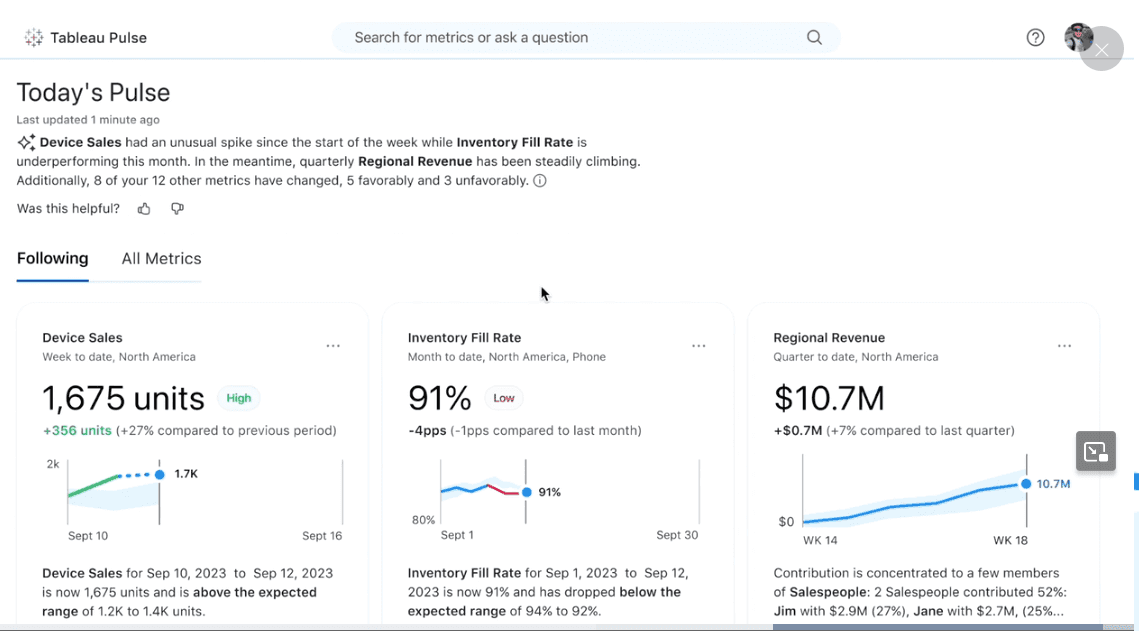This screenshot has height=631, width=1139.
Task: Click 'Quarter to date, North America' subtitle
Action: tap(856, 357)
